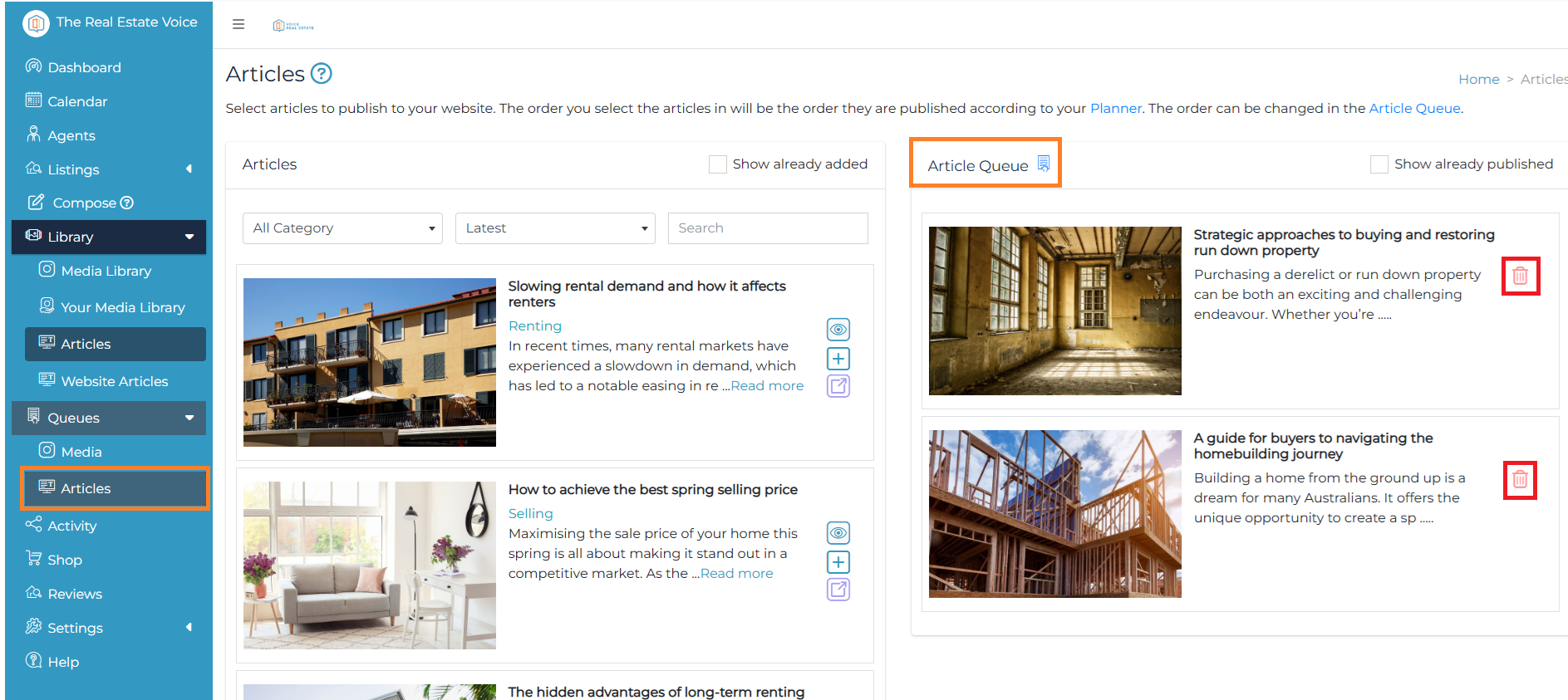The width and height of the screenshot is (1568, 700).
Task: Open Compose in sidebar
Action: point(84,203)
